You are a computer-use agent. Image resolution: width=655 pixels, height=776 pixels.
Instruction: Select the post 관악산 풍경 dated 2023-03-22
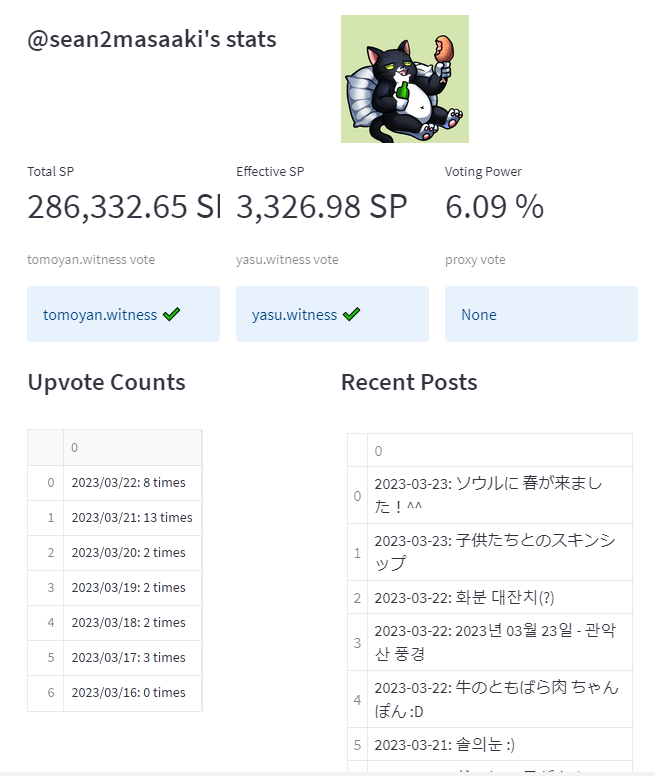(x=500, y=642)
